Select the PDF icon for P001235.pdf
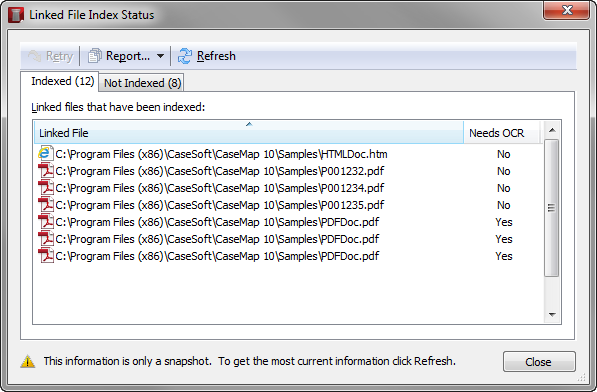Screen dimensions: 597x392 click(46, 205)
